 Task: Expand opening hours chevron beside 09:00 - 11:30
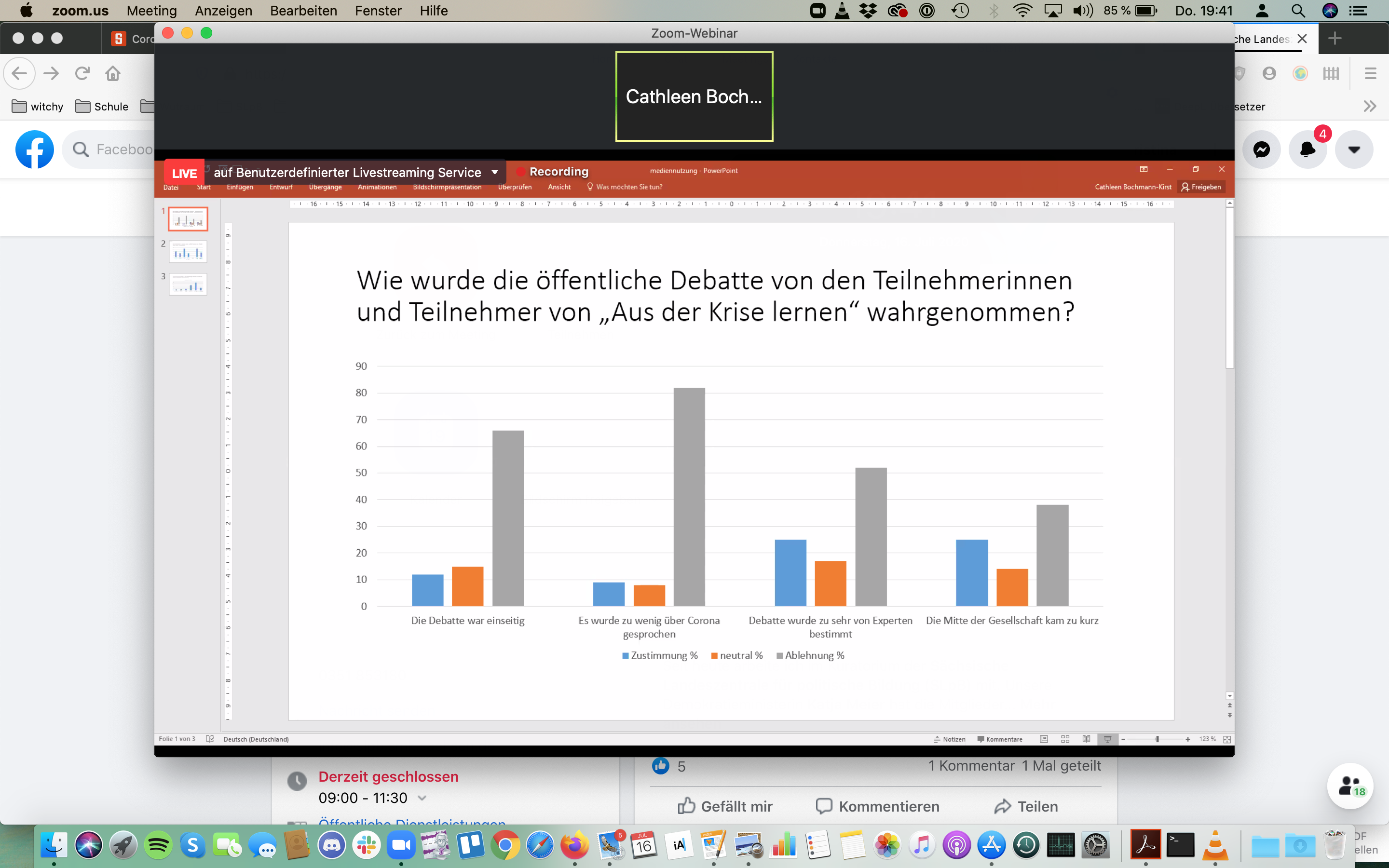click(x=422, y=799)
